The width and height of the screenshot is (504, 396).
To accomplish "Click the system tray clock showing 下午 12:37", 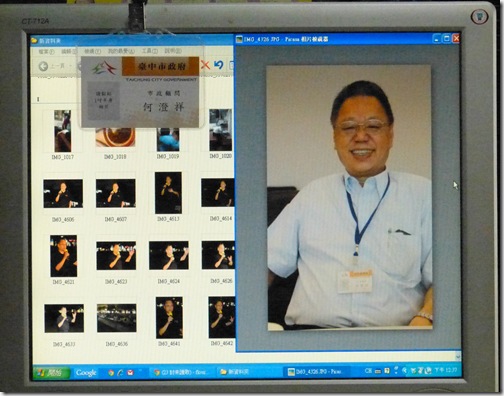I will pos(446,370).
